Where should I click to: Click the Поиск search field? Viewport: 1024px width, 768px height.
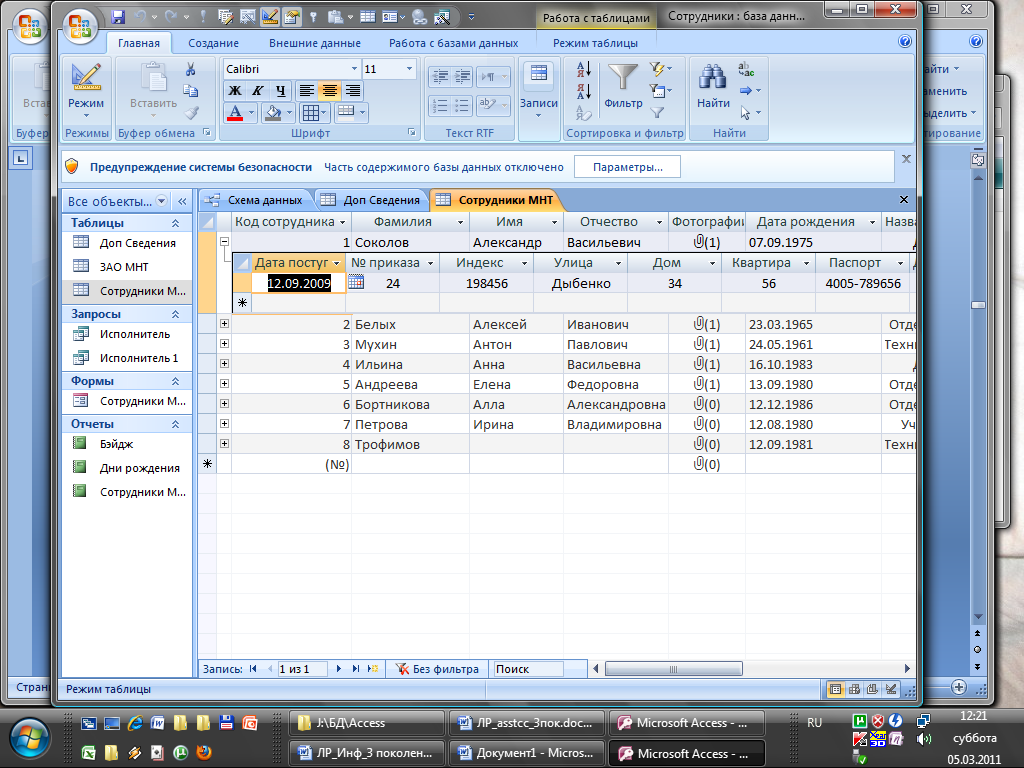coord(526,669)
